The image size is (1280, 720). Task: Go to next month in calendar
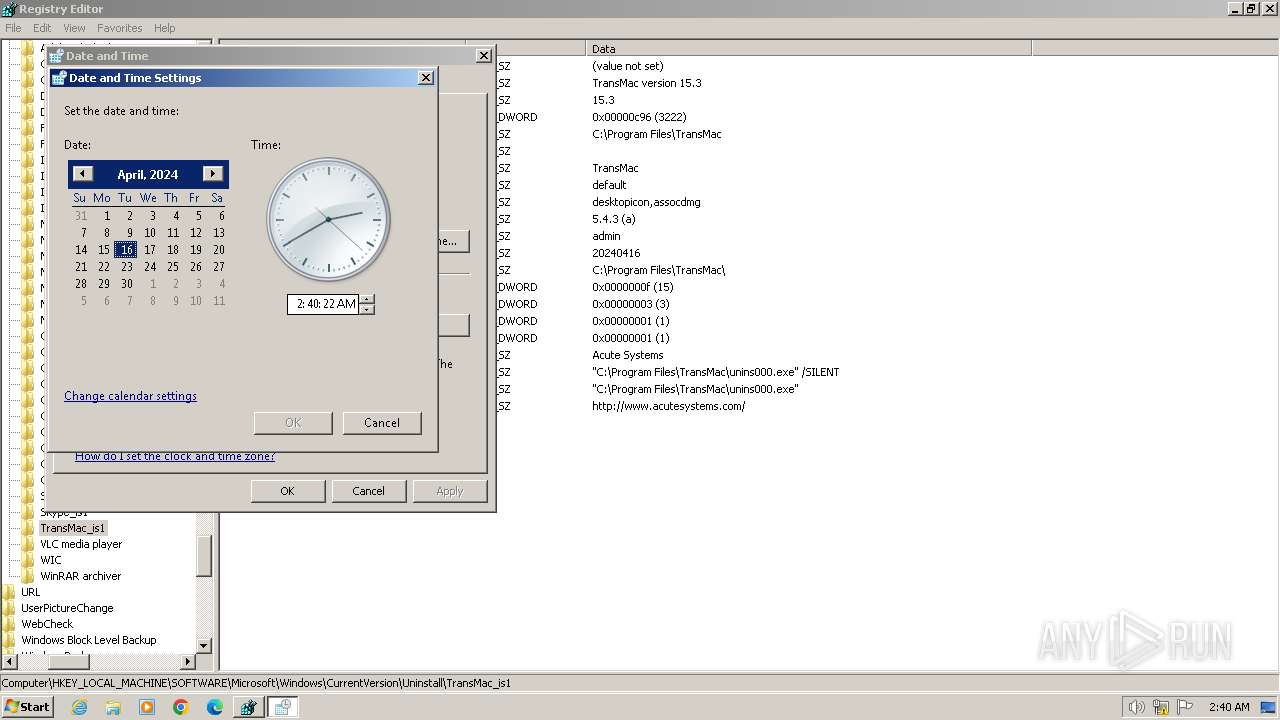click(x=212, y=174)
